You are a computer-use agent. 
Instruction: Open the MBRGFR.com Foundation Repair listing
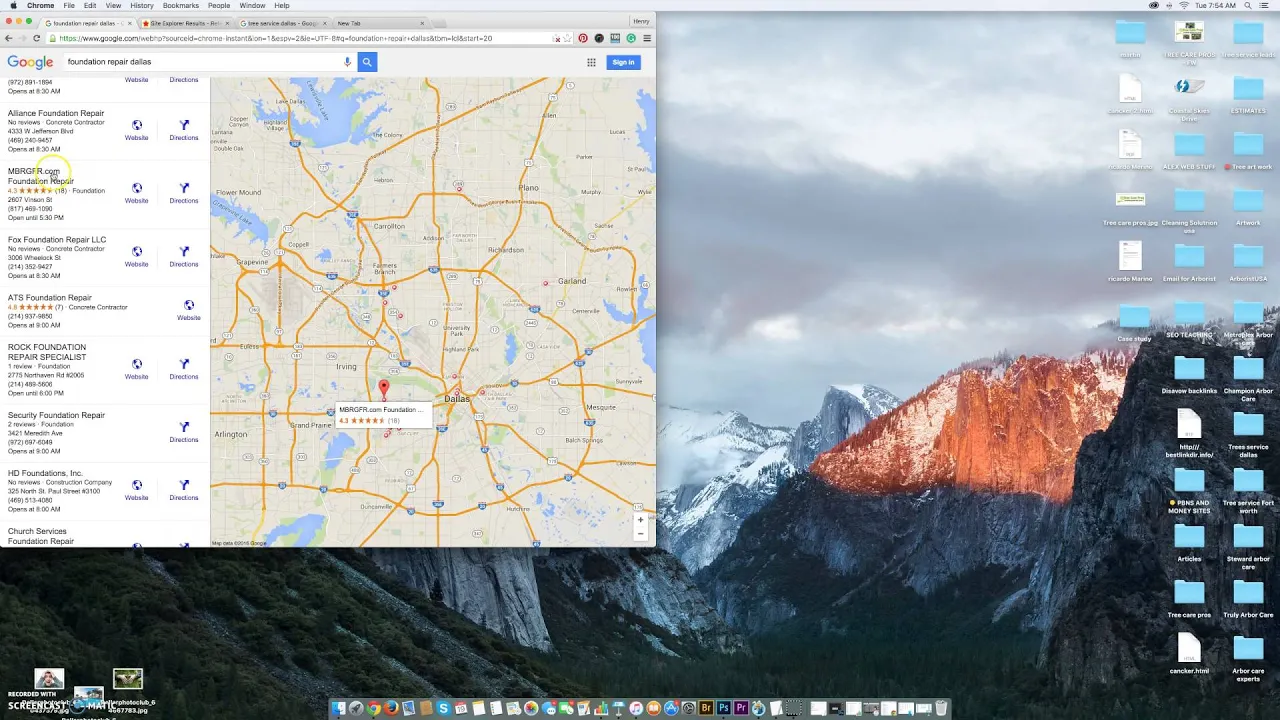40,176
